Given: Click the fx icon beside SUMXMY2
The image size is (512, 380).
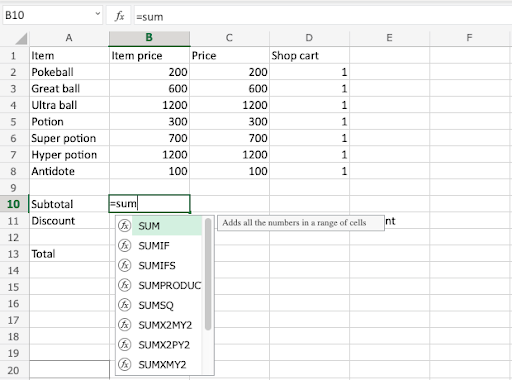Looking at the screenshot, I should [124, 364].
